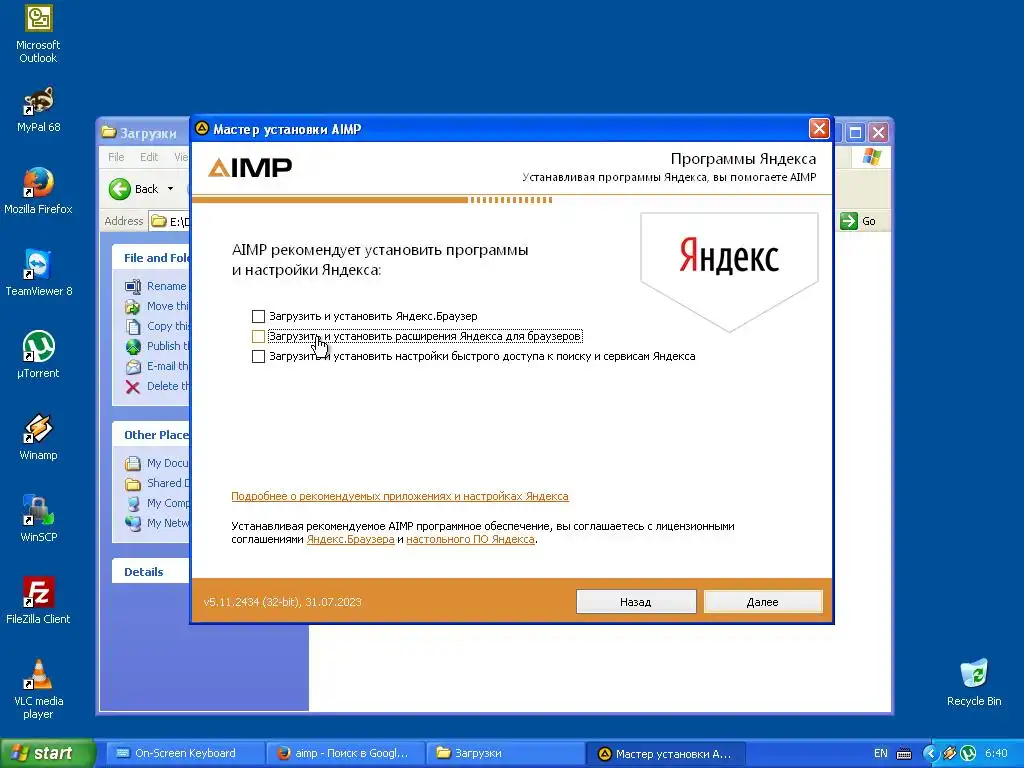Click the EN language indicator
The image size is (1024, 768).
tap(880, 753)
